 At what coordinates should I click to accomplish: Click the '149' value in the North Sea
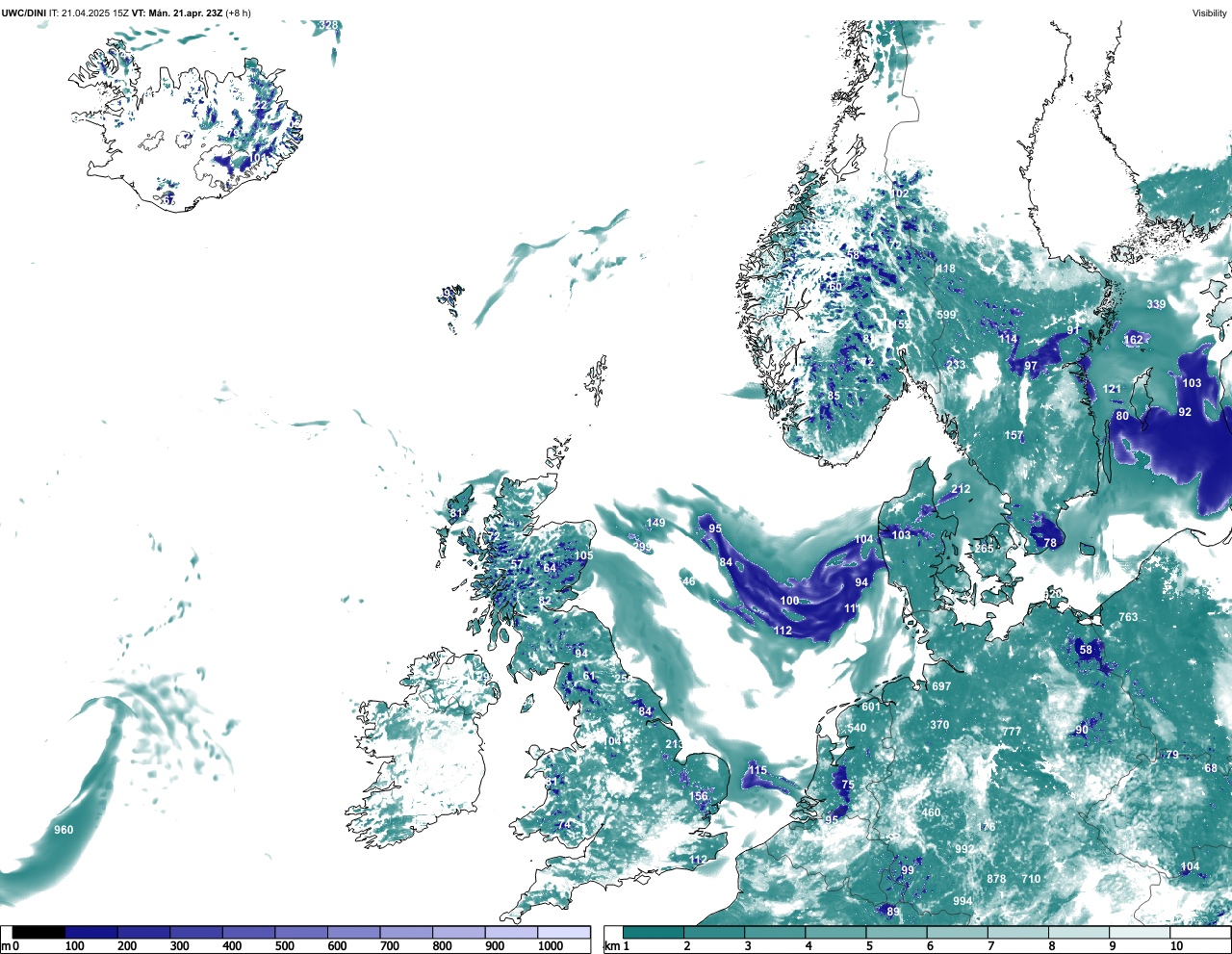[x=655, y=523]
